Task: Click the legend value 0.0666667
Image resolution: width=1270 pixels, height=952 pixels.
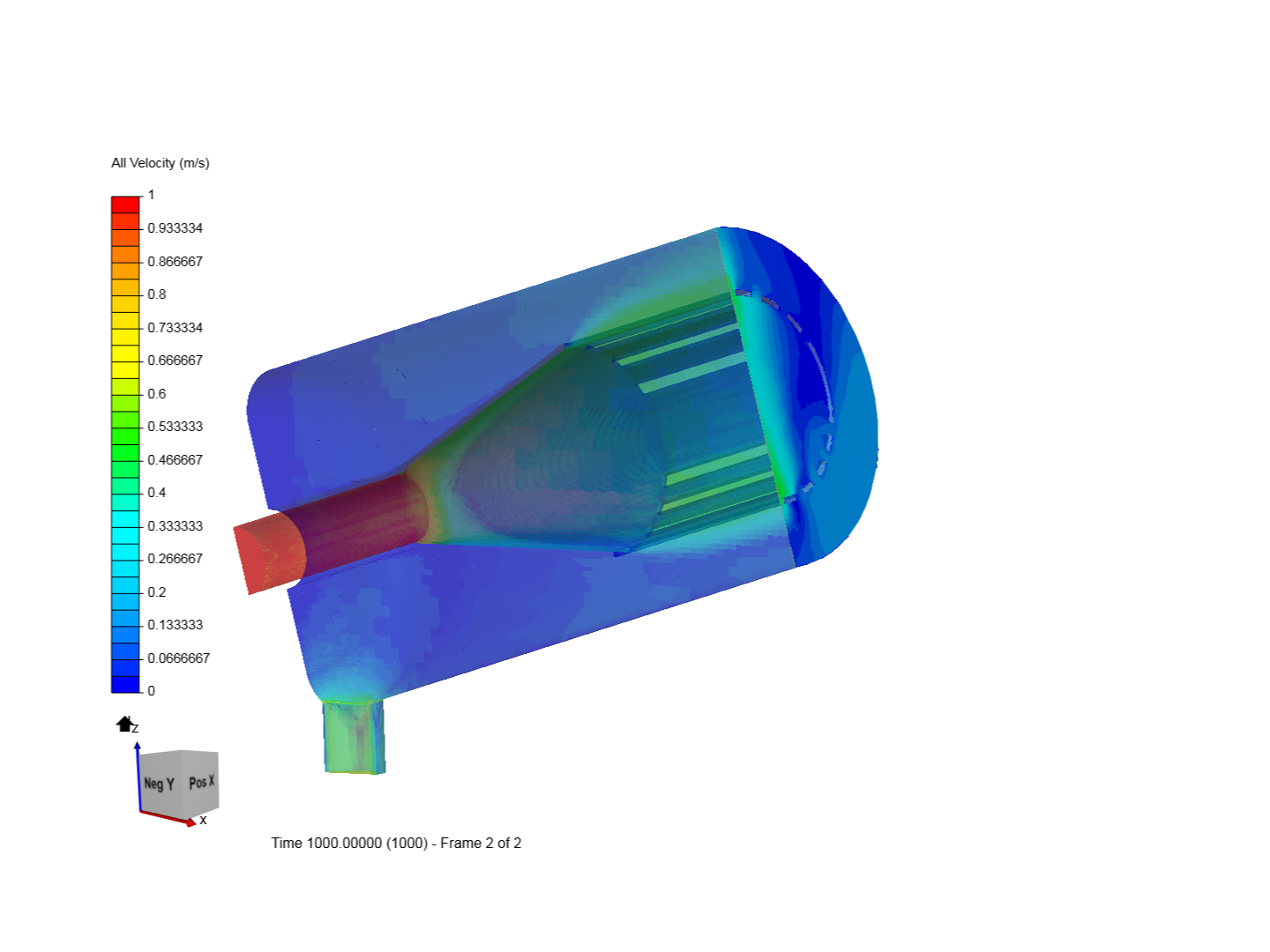Action: pos(178,658)
